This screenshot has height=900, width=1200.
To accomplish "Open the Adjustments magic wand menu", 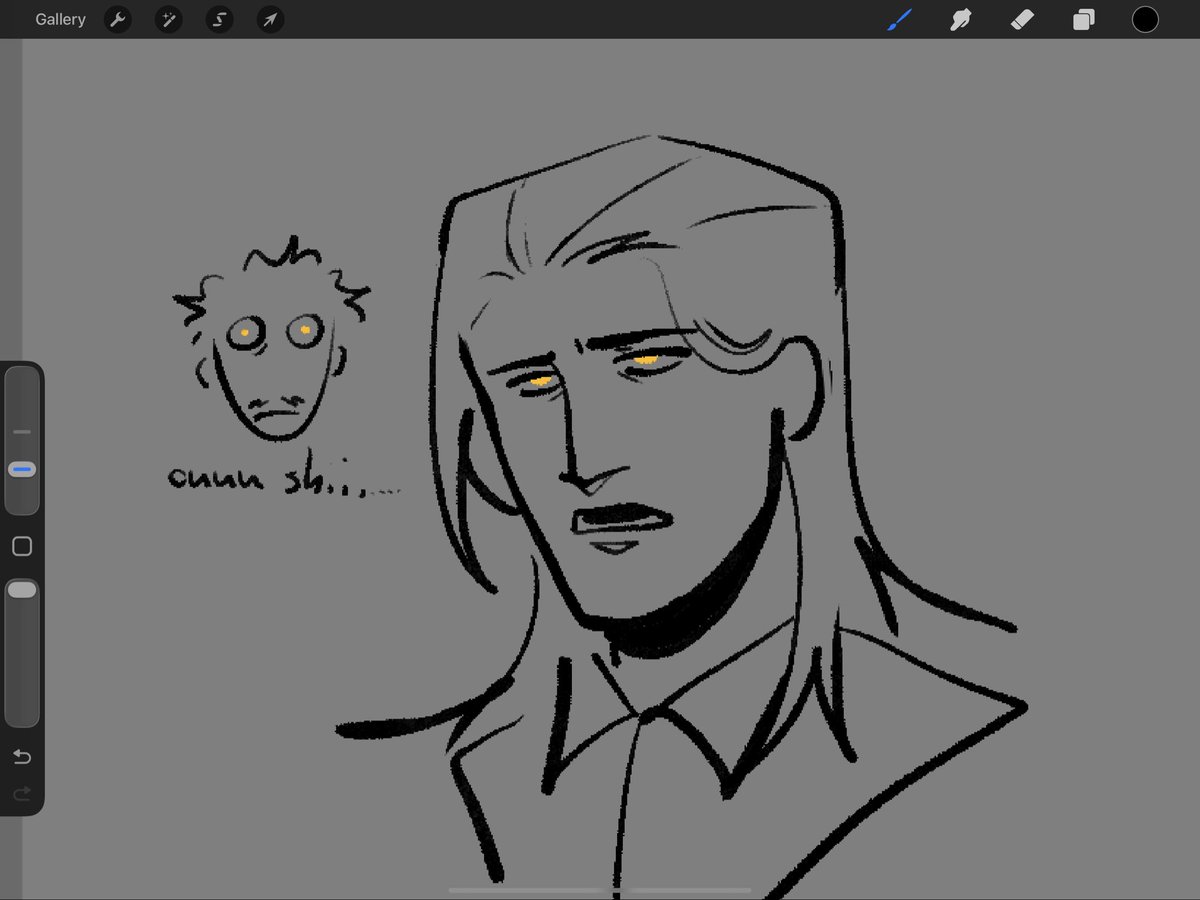I will point(168,19).
